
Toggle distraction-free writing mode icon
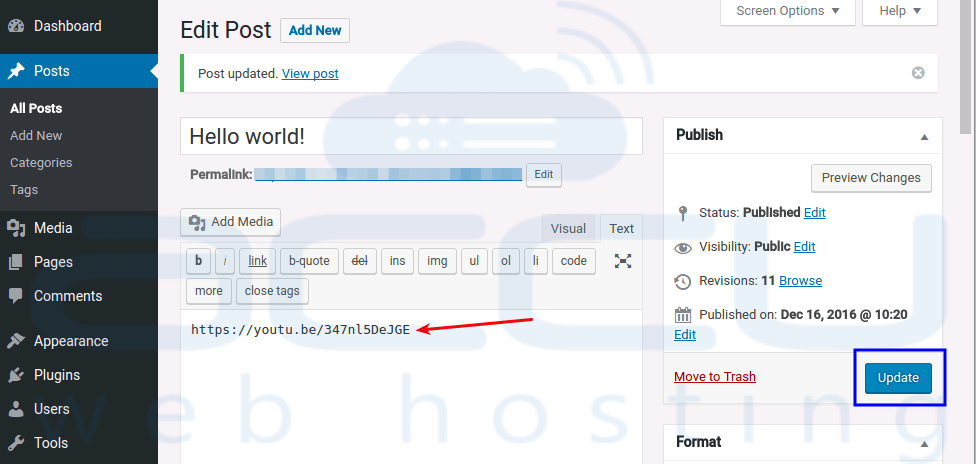click(622, 261)
